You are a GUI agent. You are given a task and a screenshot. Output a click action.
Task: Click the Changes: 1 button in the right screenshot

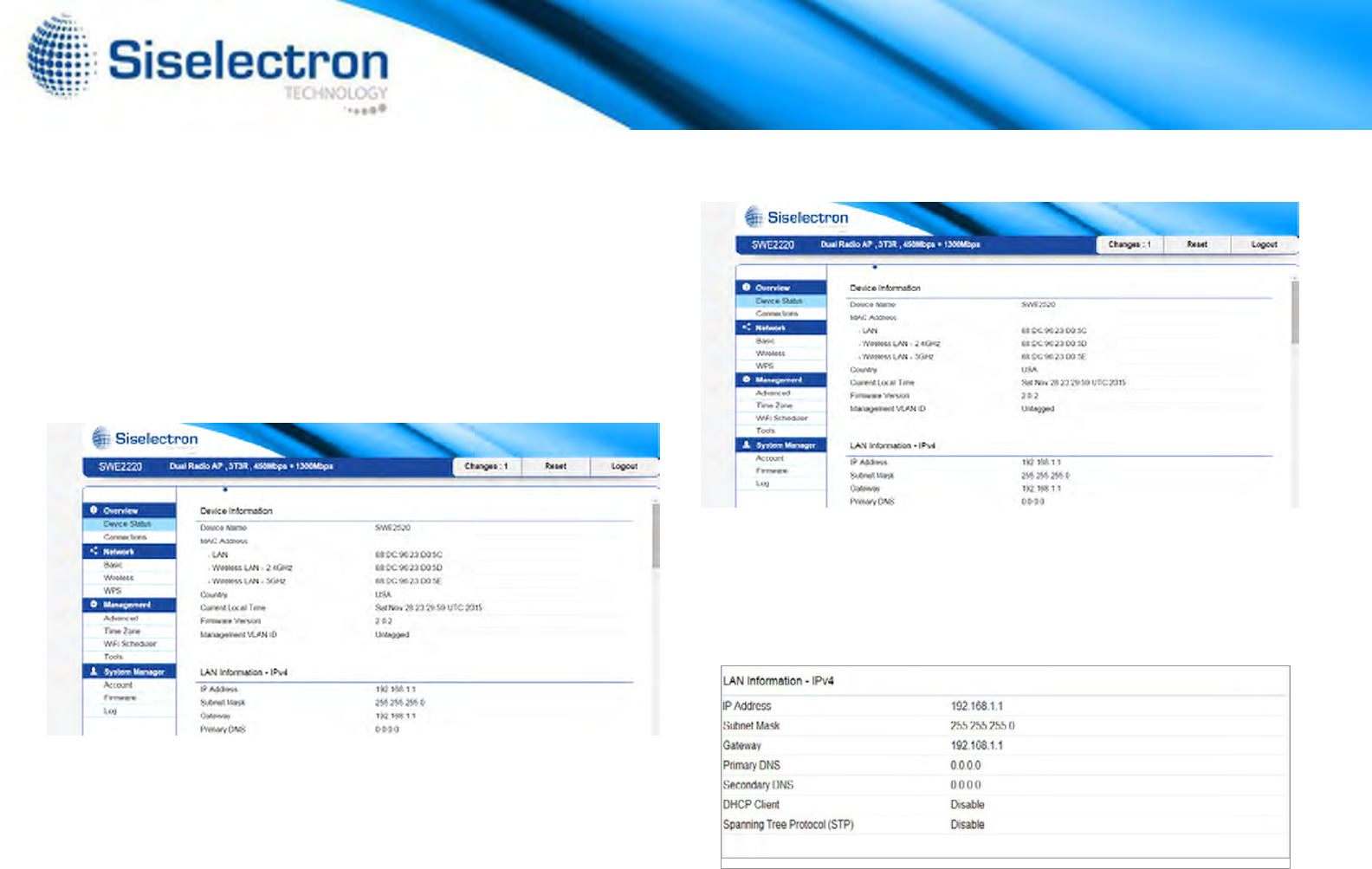click(1129, 244)
